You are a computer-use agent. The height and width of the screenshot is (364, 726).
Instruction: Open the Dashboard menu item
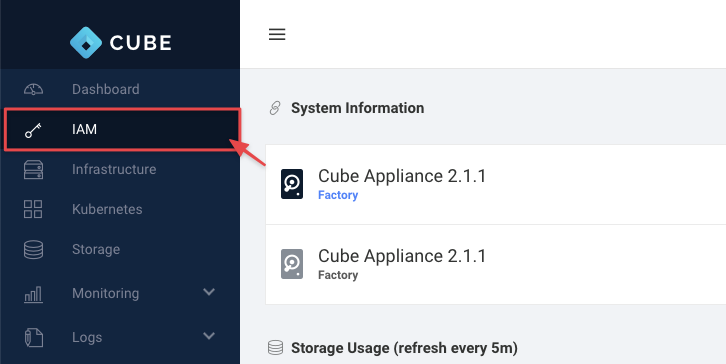coord(120,89)
